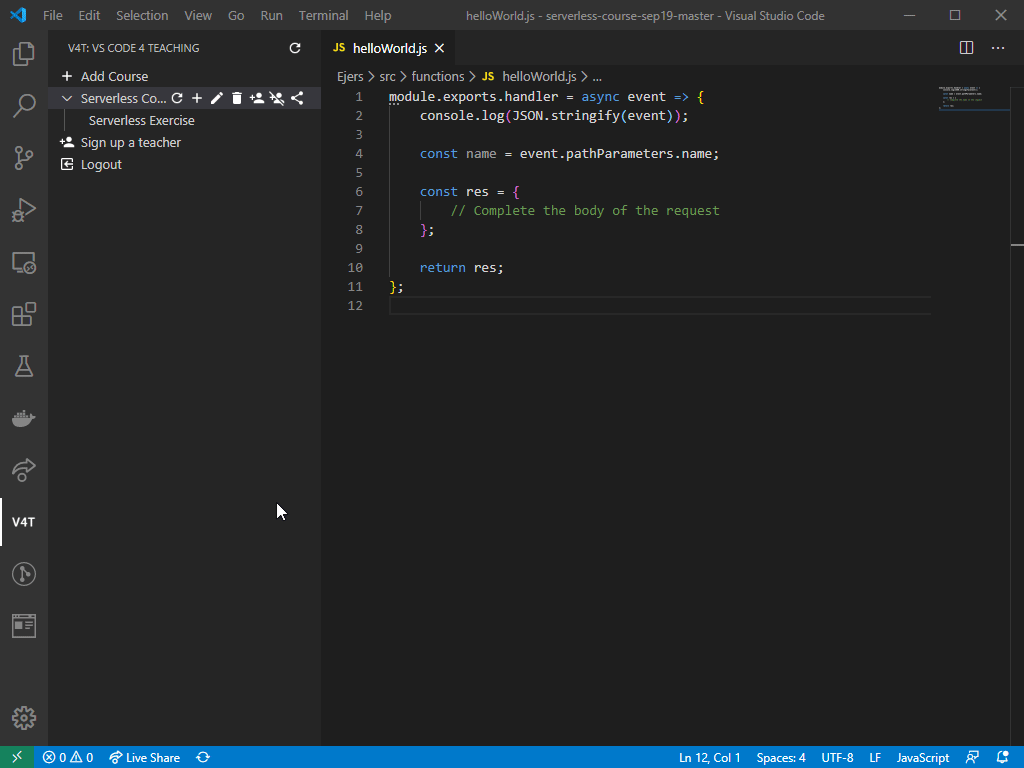Open the Edit menu
The image size is (1024, 768).
click(89, 15)
